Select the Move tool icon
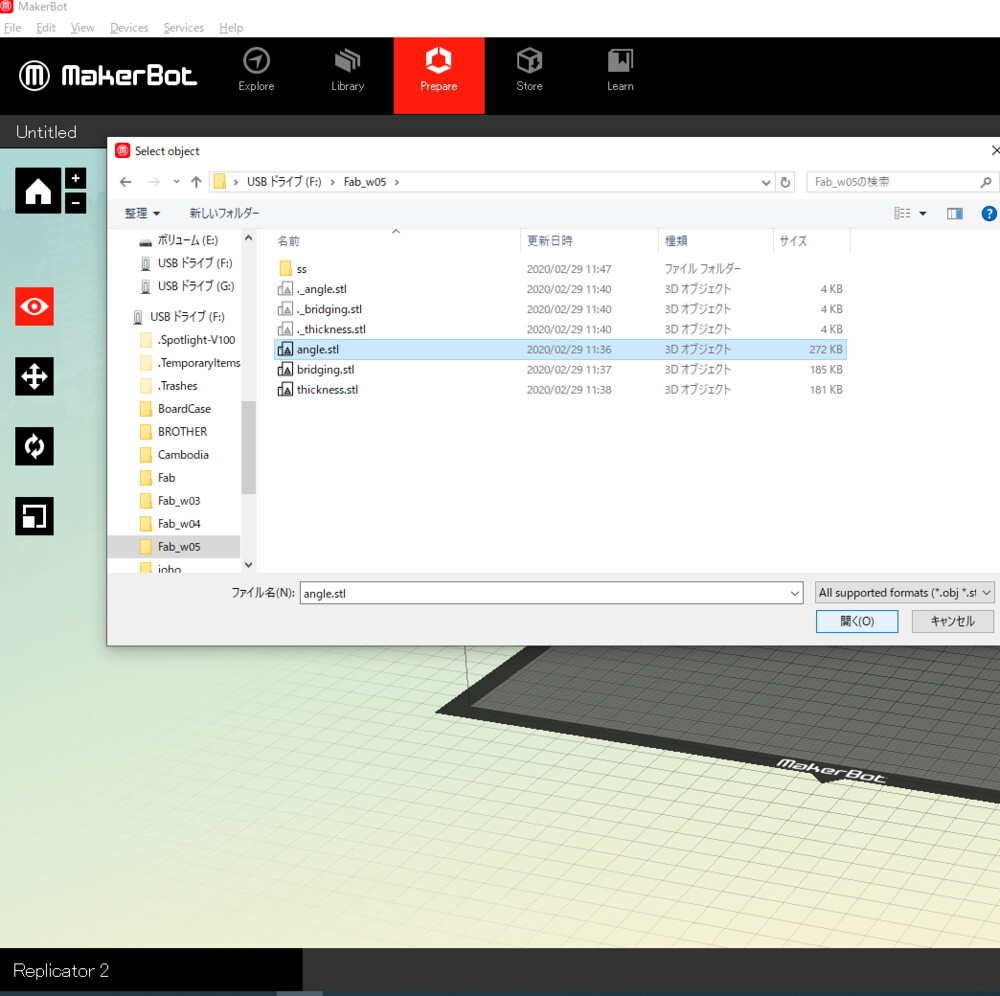 (x=34, y=376)
